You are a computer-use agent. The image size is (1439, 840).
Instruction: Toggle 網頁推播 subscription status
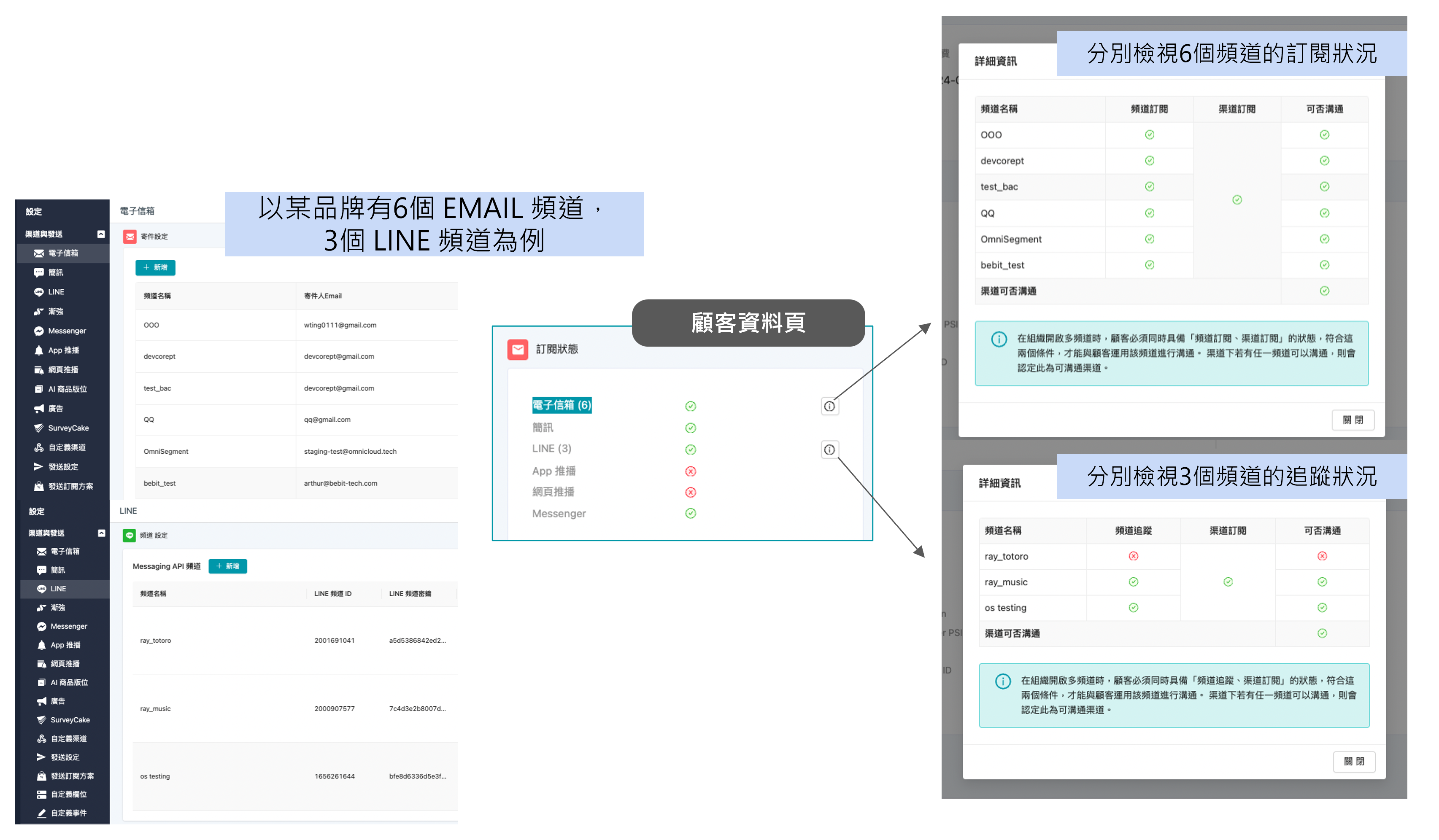coord(691,492)
